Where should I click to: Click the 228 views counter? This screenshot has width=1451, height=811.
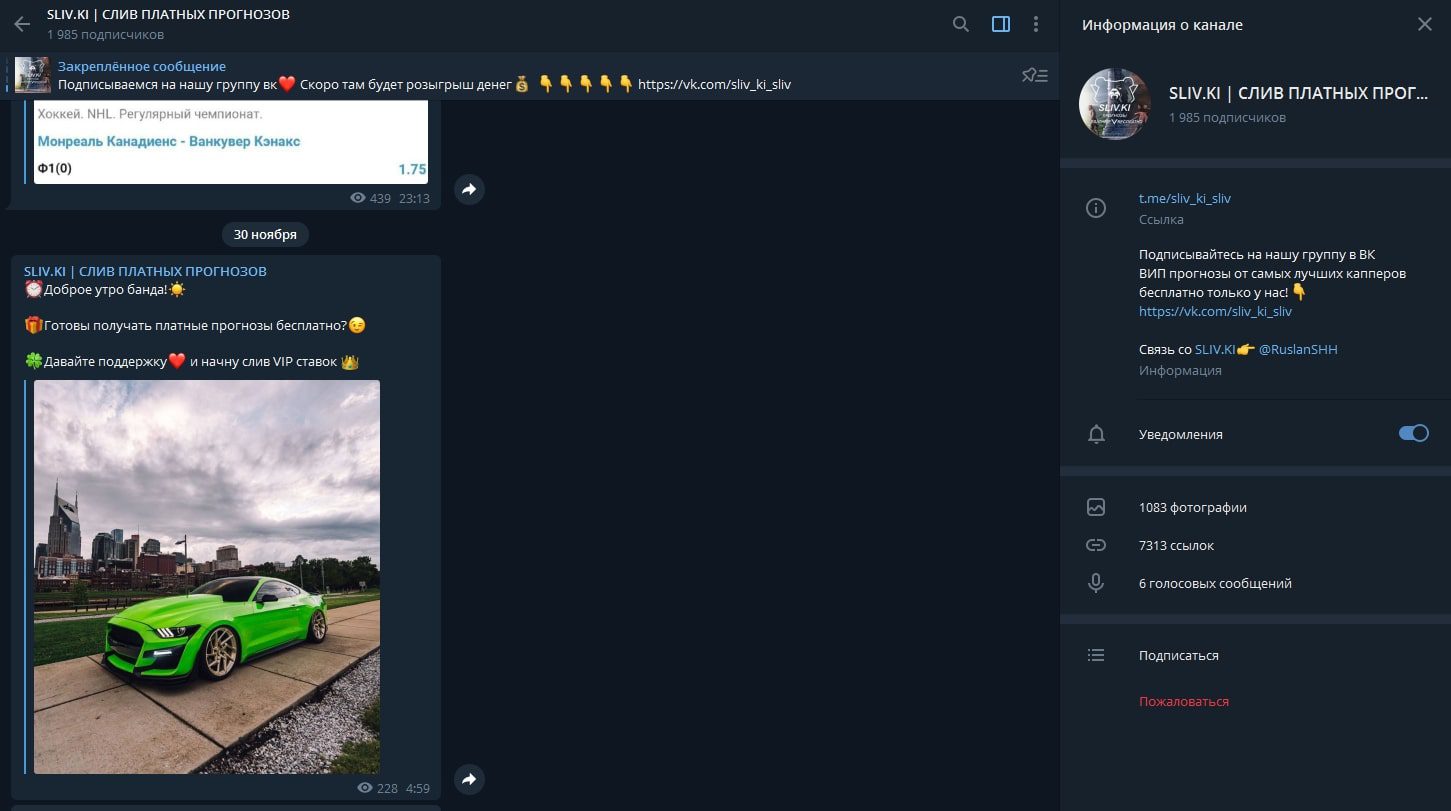pos(377,788)
